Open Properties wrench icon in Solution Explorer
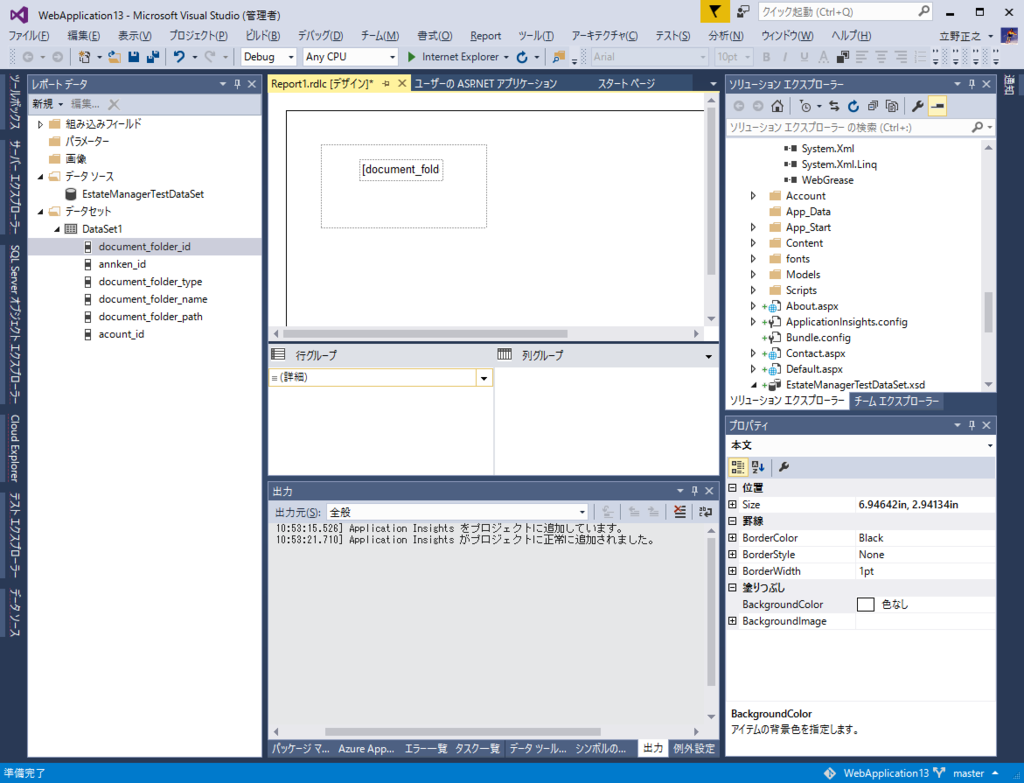1024x783 pixels. 918,106
